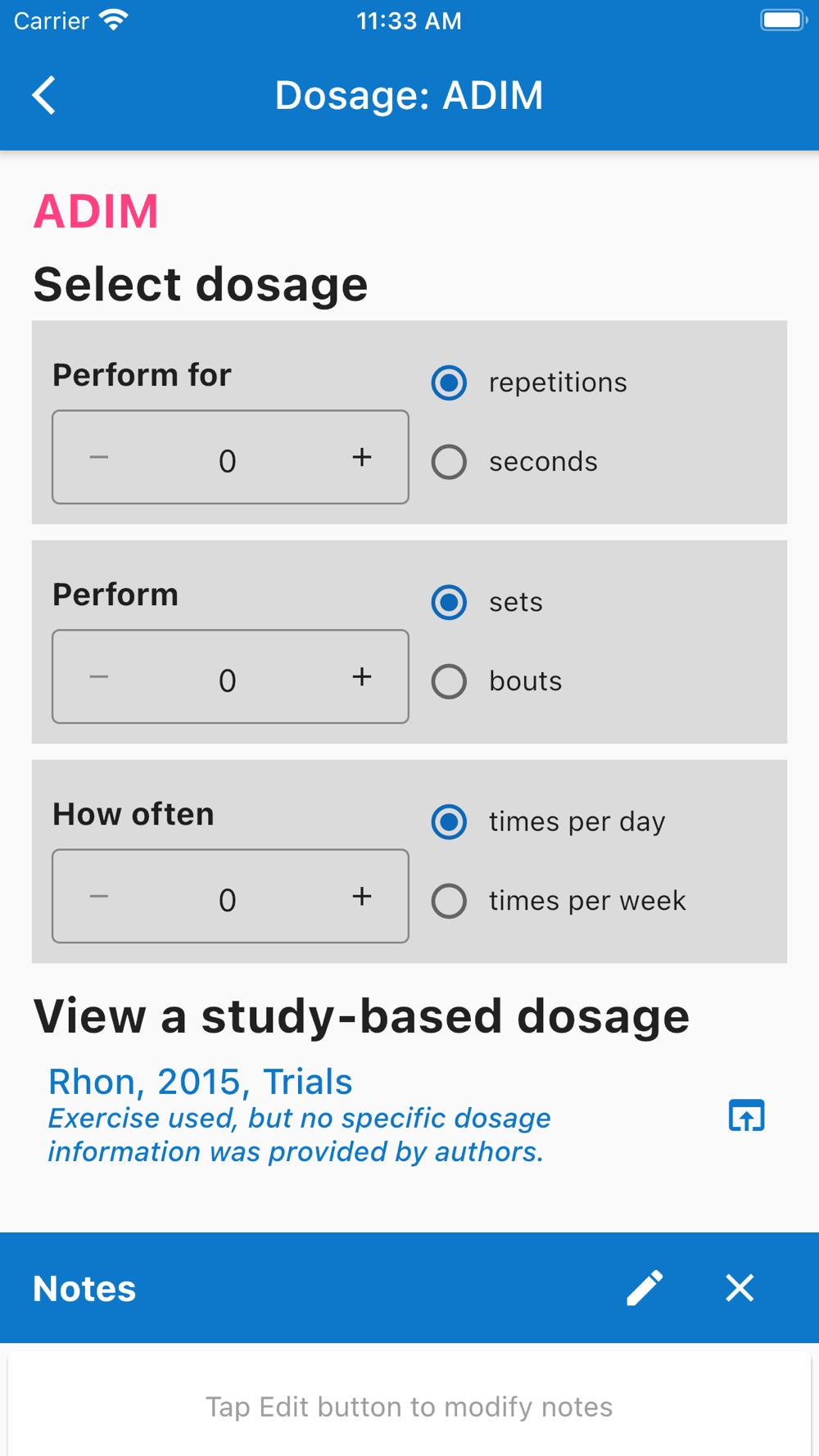Viewport: 819px width, 1456px height.
Task: Close the Notes panel with X
Action: click(x=739, y=1288)
